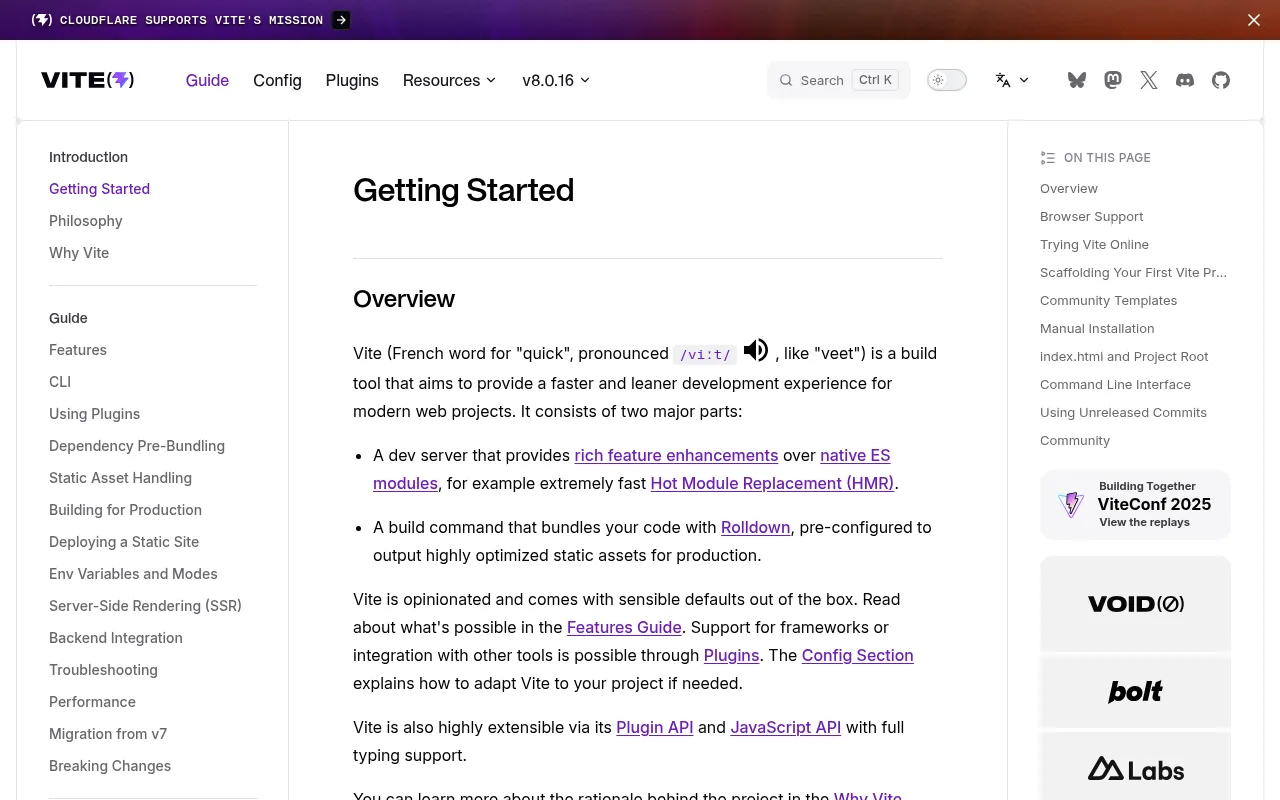Open Getting Started in the sidebar
1280x800 pixels.
(99, 189)
